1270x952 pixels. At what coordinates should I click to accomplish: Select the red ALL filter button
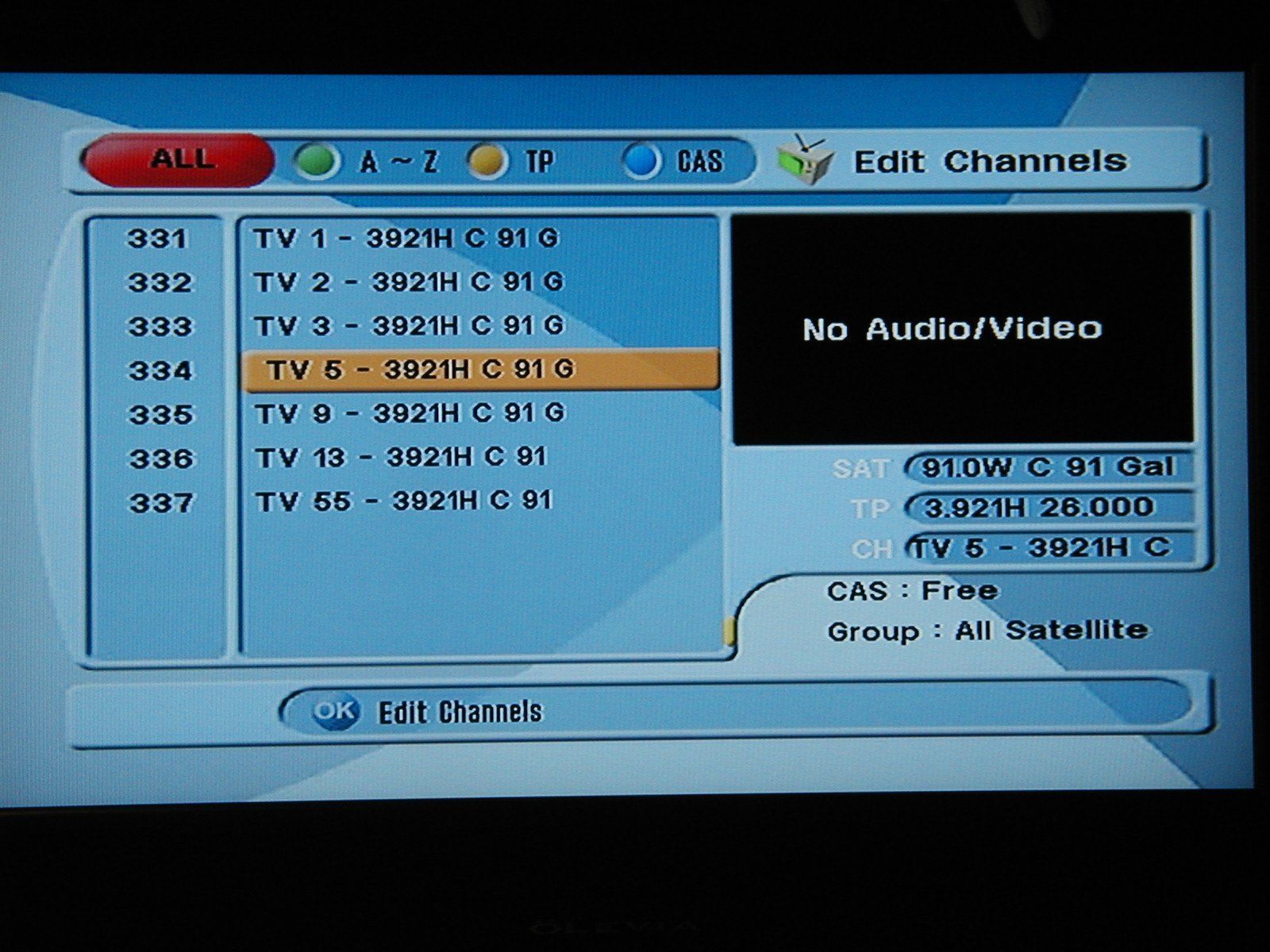(x=178, y=160)
